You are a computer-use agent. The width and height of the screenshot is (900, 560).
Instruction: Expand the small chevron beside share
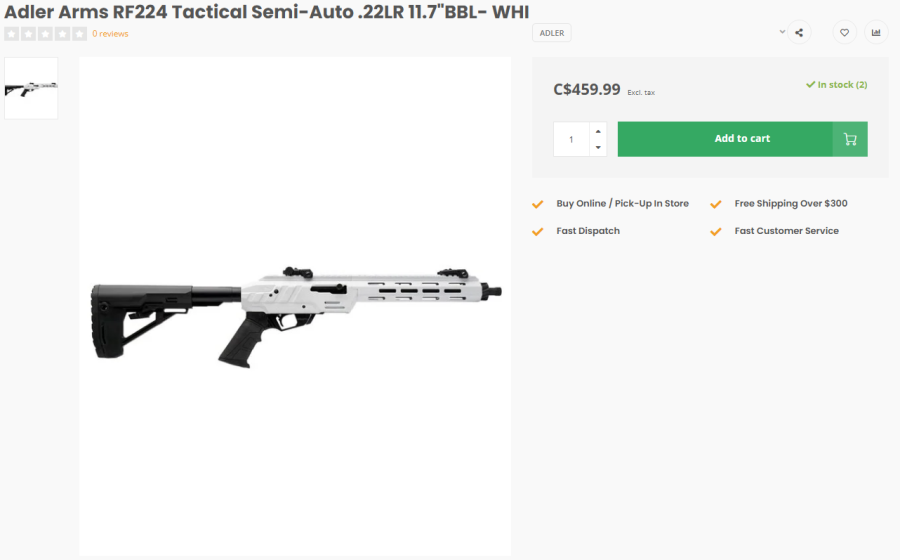pyautogui.click(x=782, y=32)
